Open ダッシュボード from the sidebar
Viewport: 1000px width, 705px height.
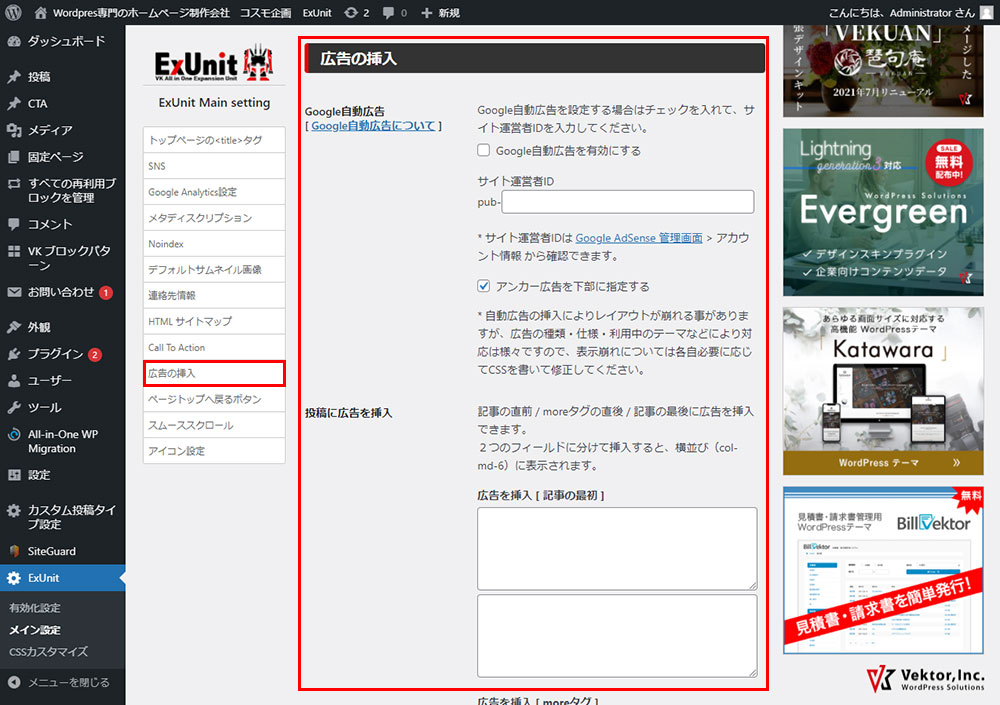coord(65,42)
